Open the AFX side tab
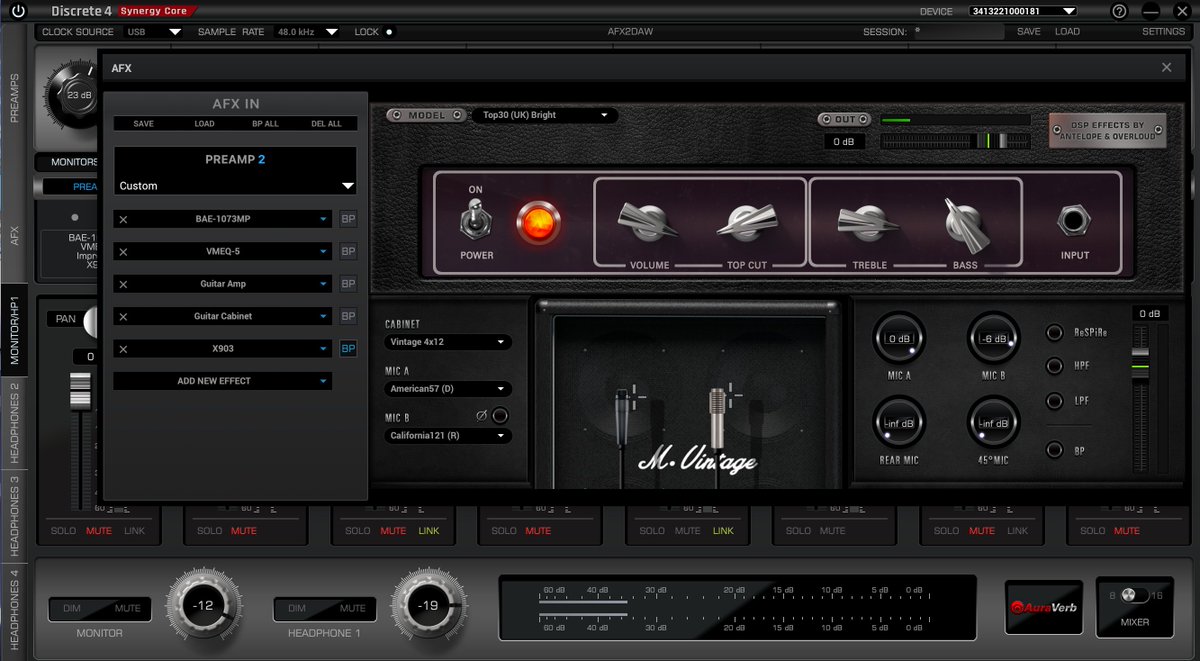The width and height of the screenshot is (1200, 661). tap(14, 236)
